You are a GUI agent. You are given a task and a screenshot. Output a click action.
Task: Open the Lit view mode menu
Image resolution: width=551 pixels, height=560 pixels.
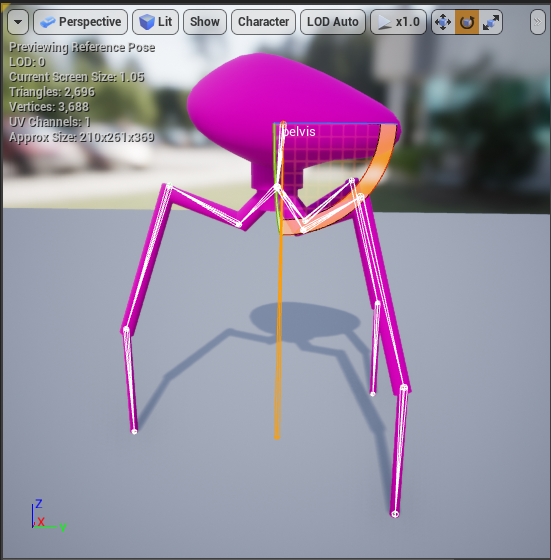[155, 22]
